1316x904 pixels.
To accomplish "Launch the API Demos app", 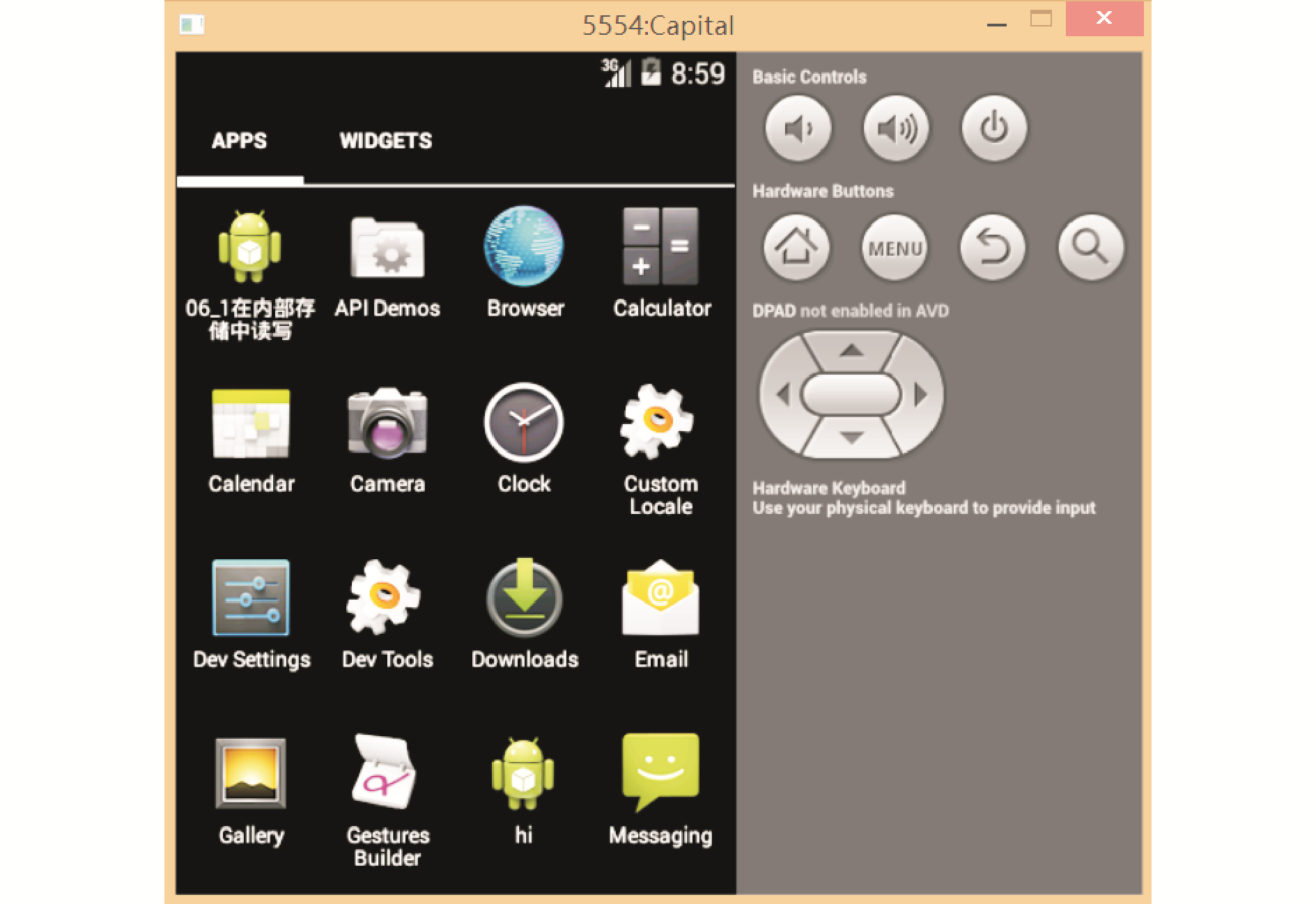I will point(387,247).
